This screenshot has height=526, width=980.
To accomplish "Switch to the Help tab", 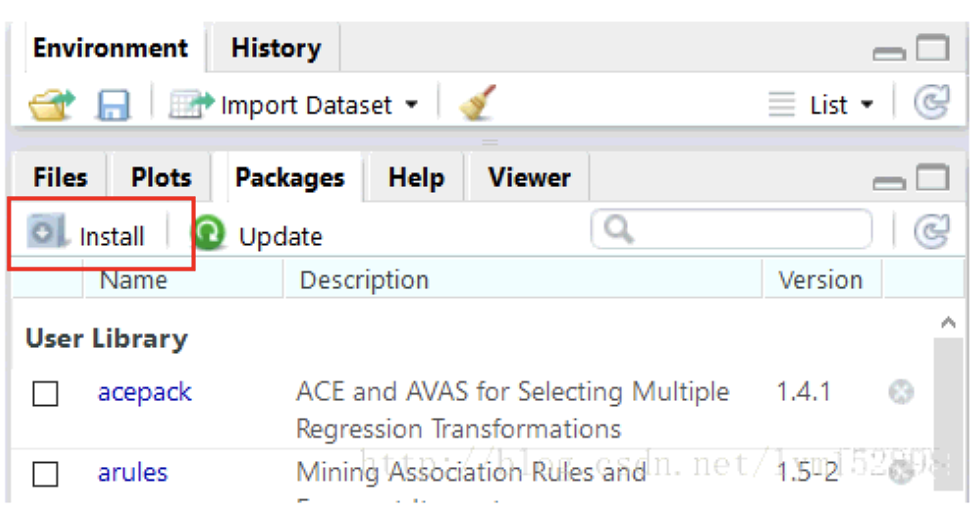I will click(415, 178).
